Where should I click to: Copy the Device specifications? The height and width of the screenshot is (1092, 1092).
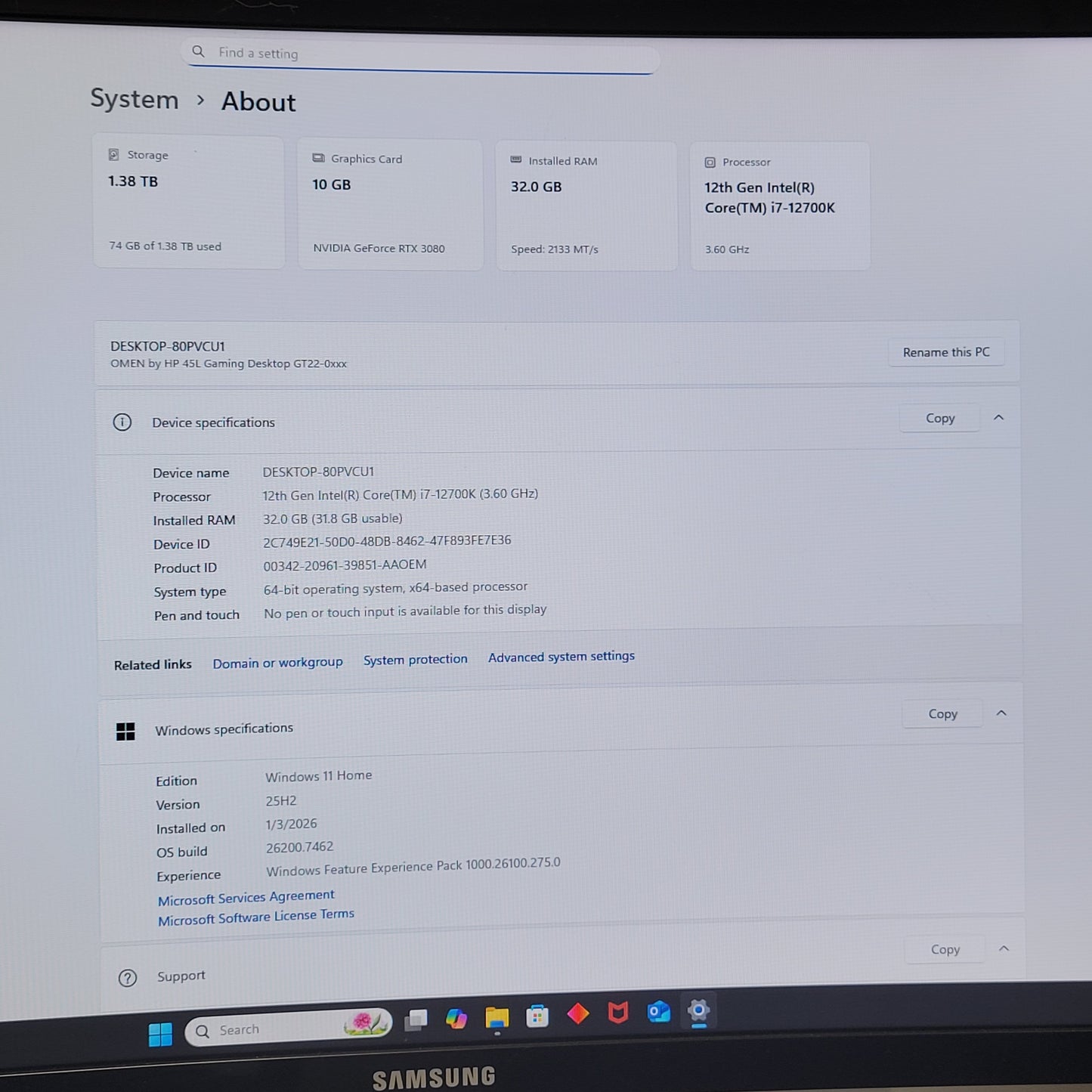pyautogui.click(x=940, y=418)
